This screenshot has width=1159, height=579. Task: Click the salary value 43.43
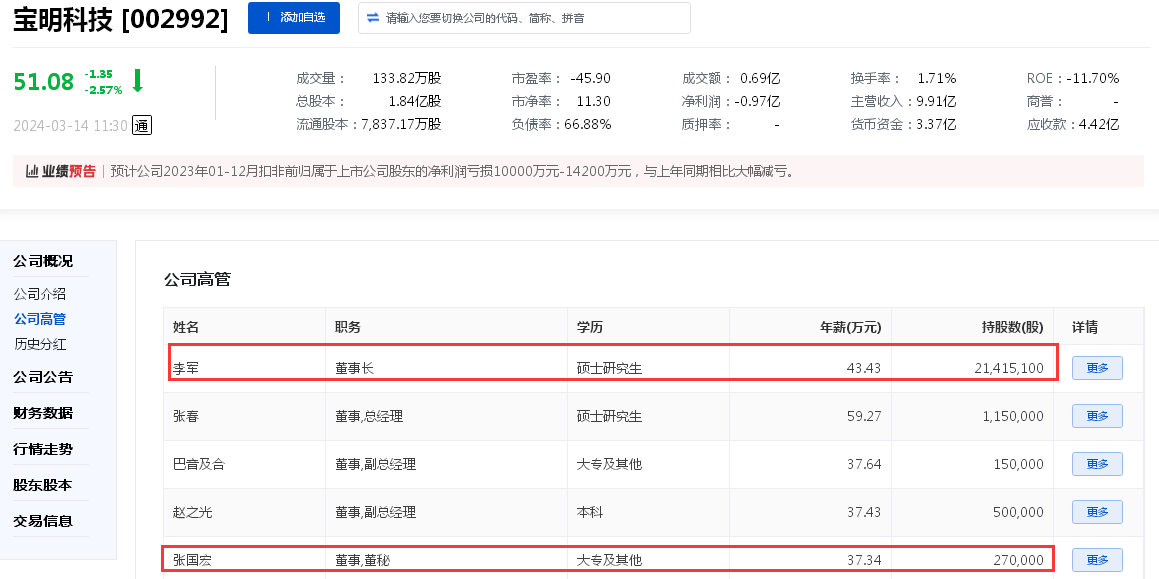click(864, 368)
